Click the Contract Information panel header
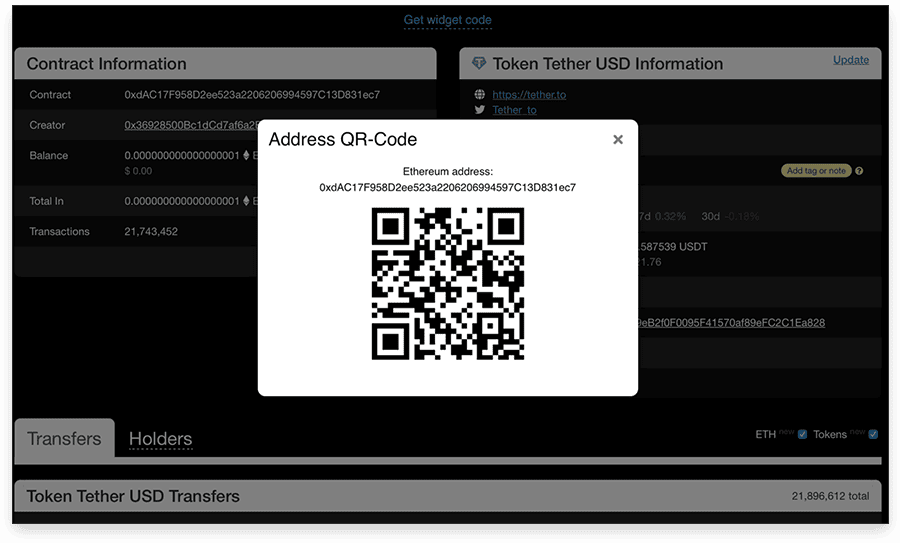The image size is (900, 543). (225, 63)
